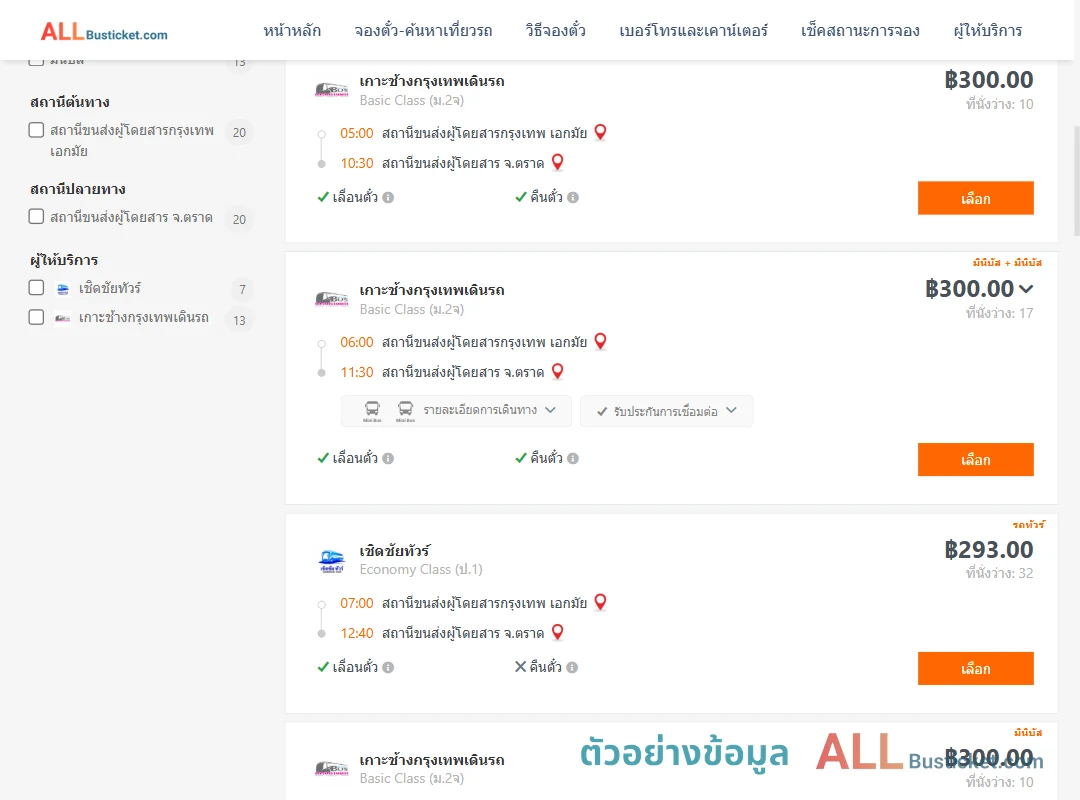Expand รับประกันการเชื่อมต่อ dropdown
The width and height of the screenshot is (1080, 800).
(x=667, y=411)
